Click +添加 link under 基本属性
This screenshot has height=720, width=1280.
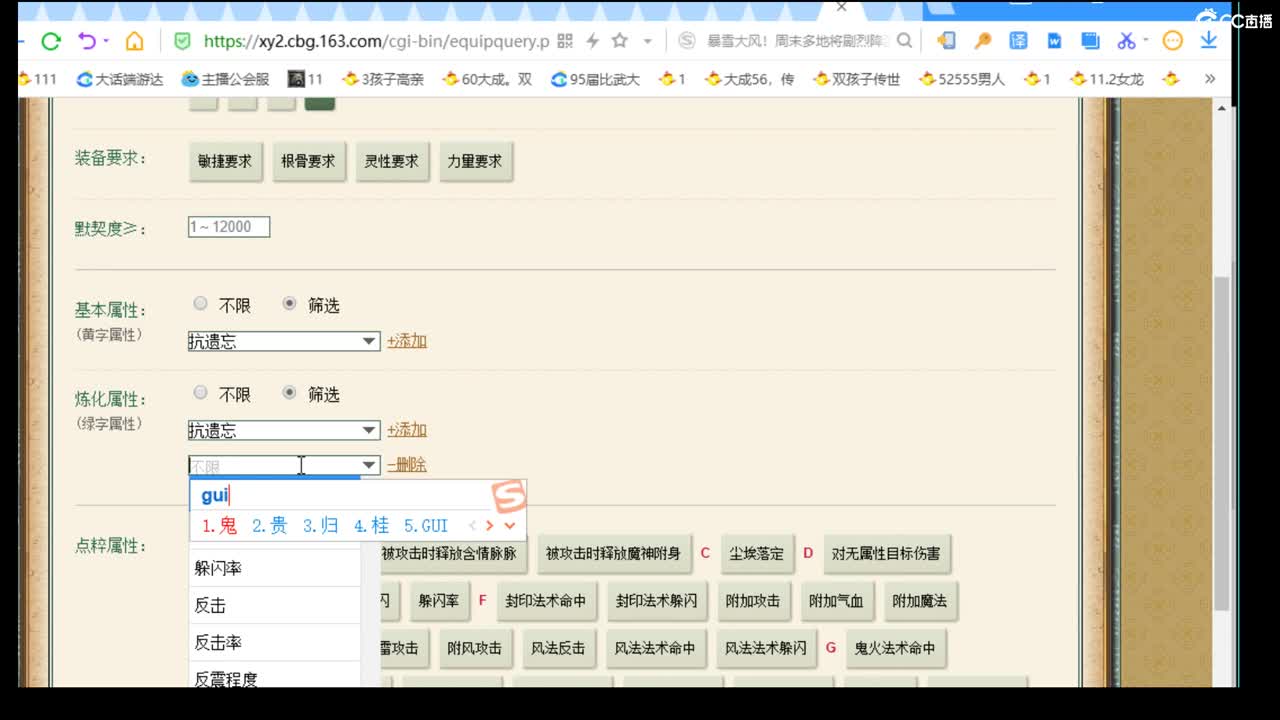tap(407, 341)
